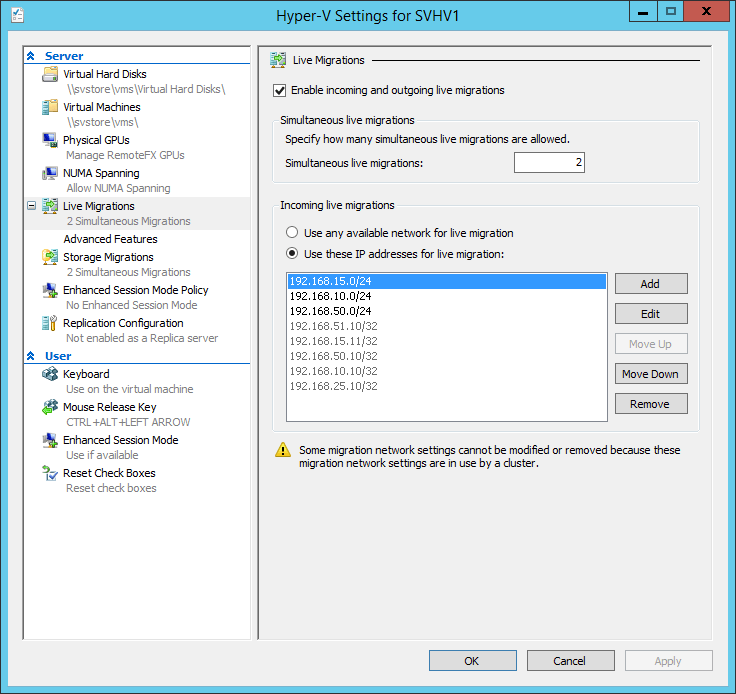This screenshot has width=736, height=694.
Task: Select 192.168.51.10/32 in the IP list
Action: (x=446, y=326)
